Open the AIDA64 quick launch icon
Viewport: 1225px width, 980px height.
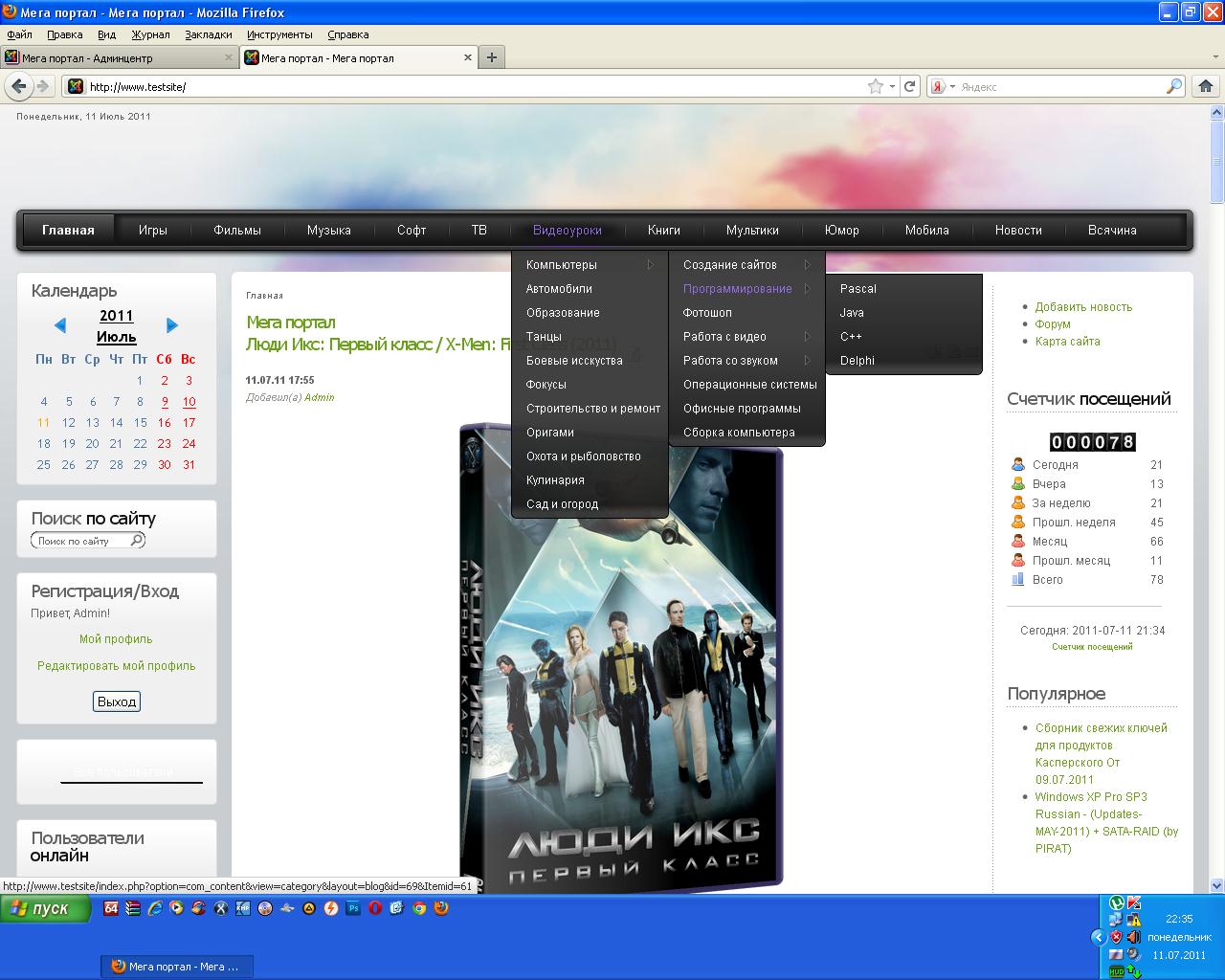[110, 908]
